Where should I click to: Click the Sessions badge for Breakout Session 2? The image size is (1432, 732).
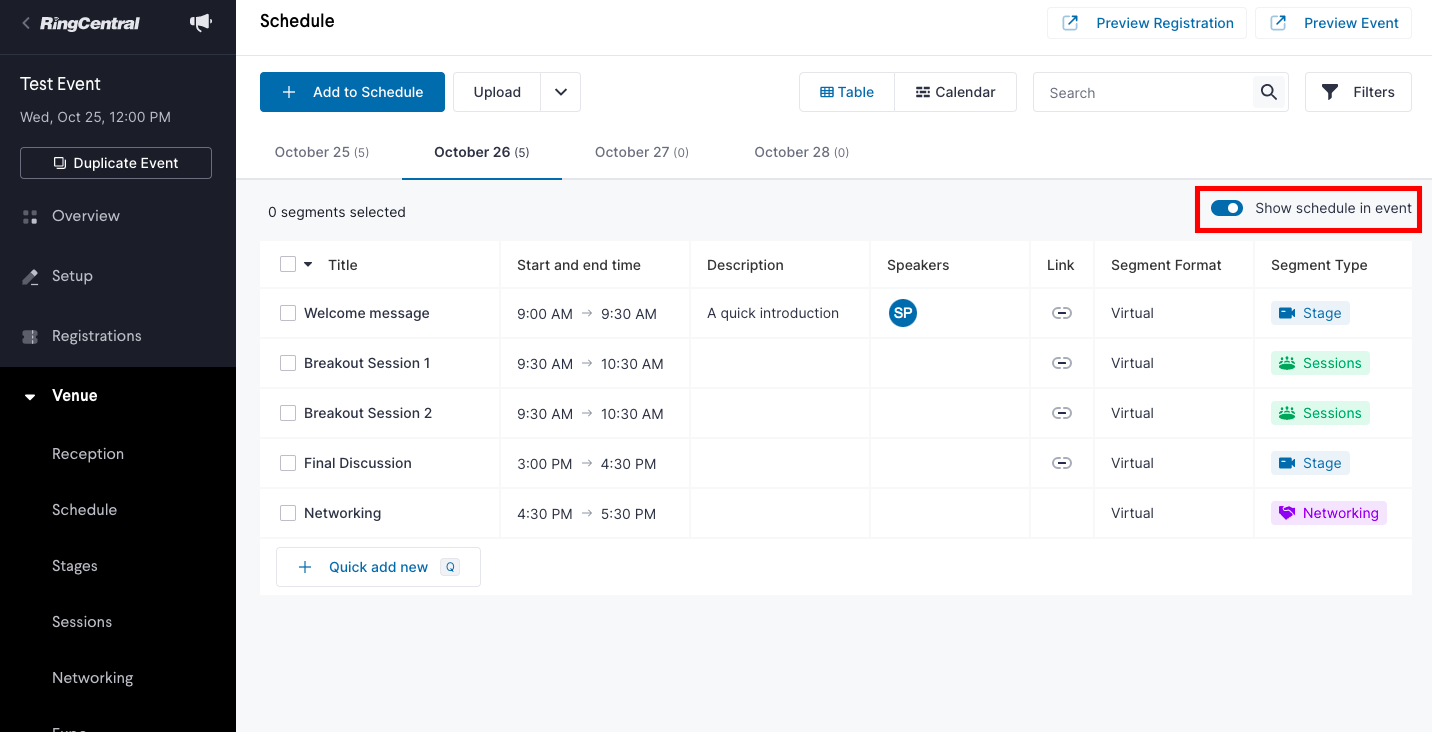tap(1320, 413)
